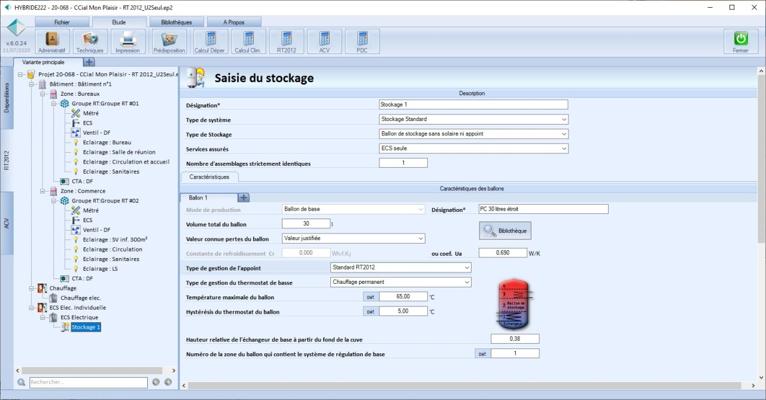Start the ACV calculation
The image size is (766, 400).
[324, 41]
